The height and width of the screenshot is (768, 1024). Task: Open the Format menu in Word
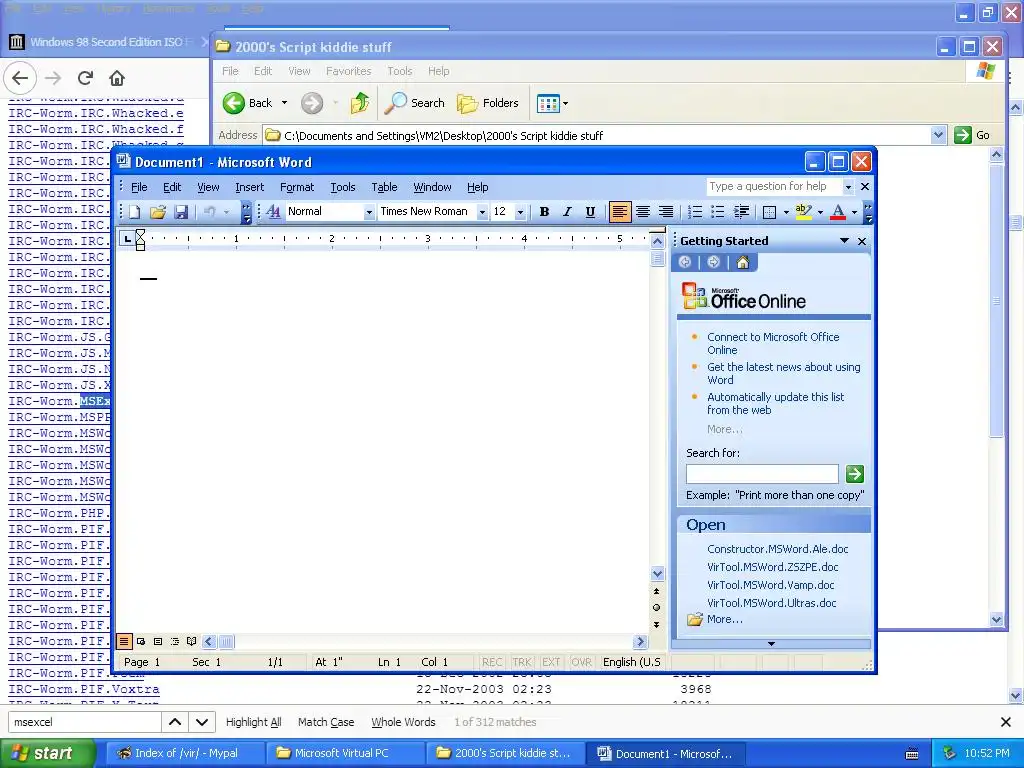[x=296, y=187]
